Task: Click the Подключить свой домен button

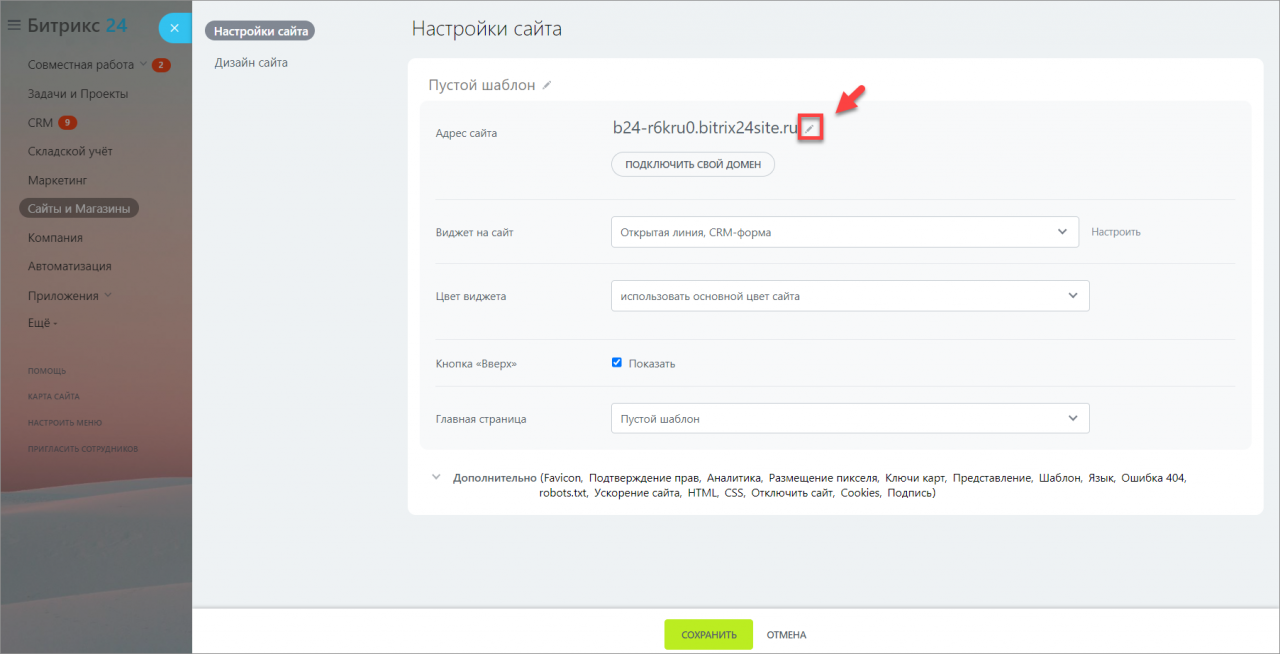Action: (x=693, y=164)
